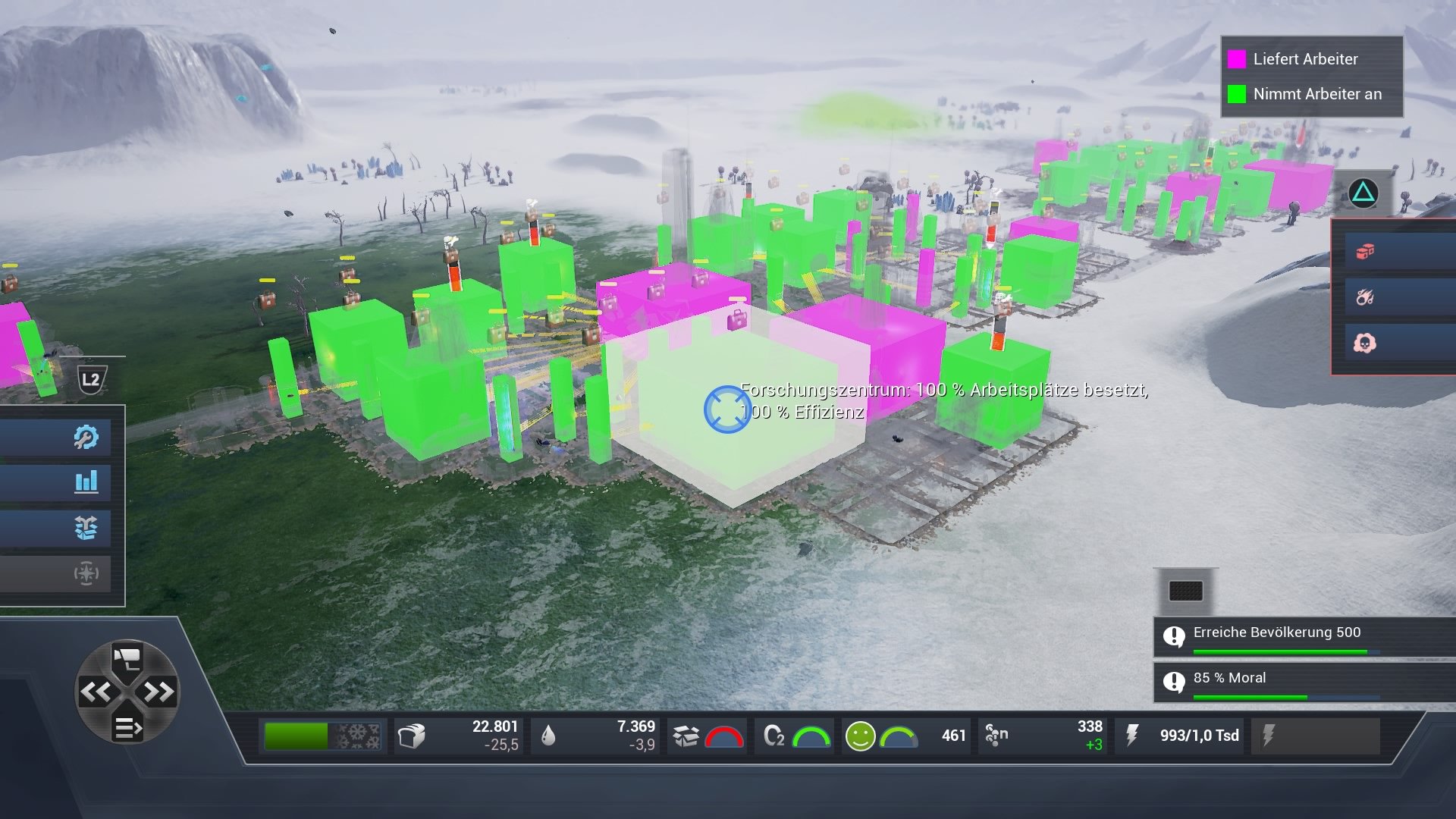1456x819 pixels.
Task: Decrease game speed with rewind arrows
Action: pyautogui.click(x=96, y=692)
